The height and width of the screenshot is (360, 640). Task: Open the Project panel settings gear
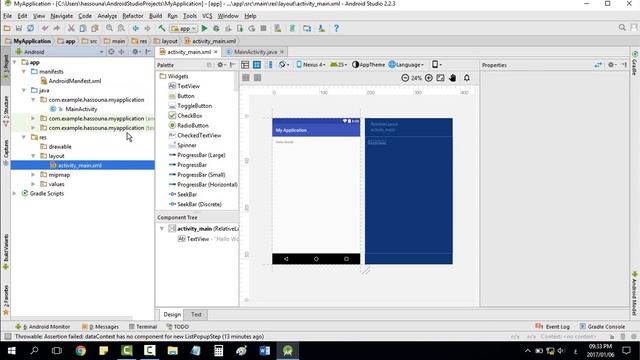click(x=135, y=52)
